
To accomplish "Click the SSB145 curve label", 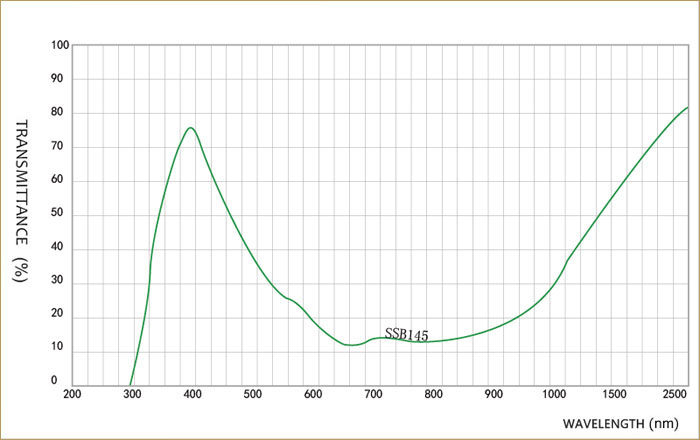I will (406, 334).
